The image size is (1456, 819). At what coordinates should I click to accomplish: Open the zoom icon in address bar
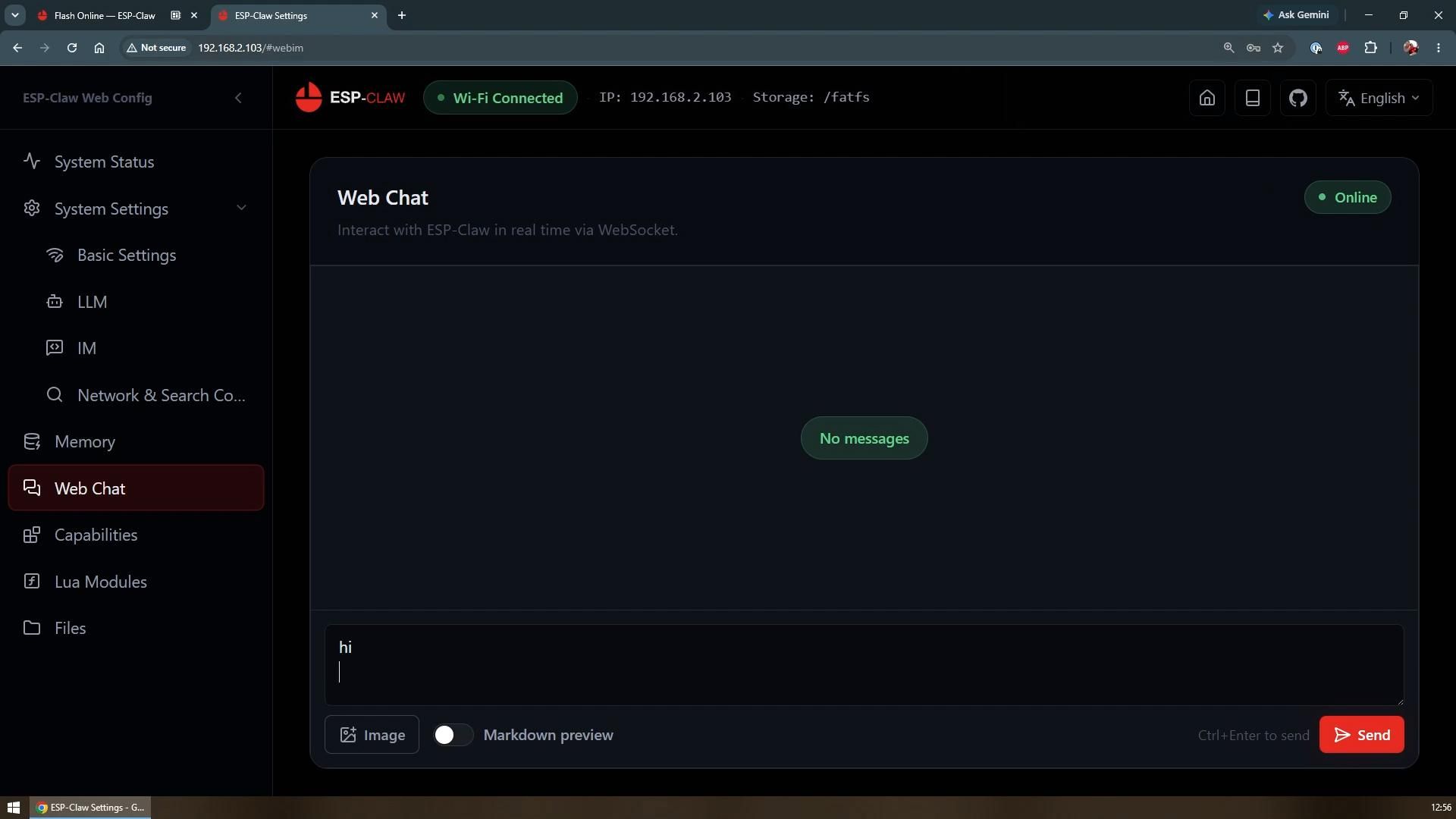point(1228,48)
